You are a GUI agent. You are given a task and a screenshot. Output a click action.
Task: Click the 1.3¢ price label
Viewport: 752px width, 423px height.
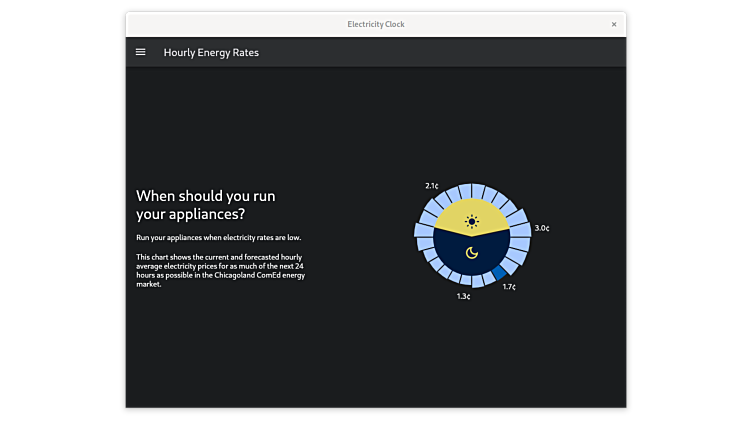[463, 296]
